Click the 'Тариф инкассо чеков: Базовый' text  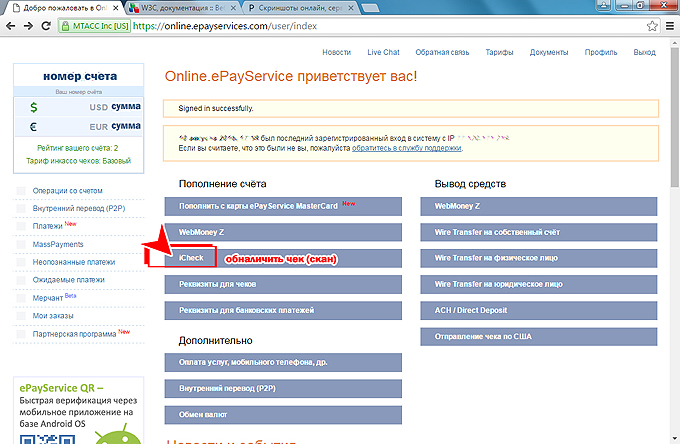(x=78, y=161)
